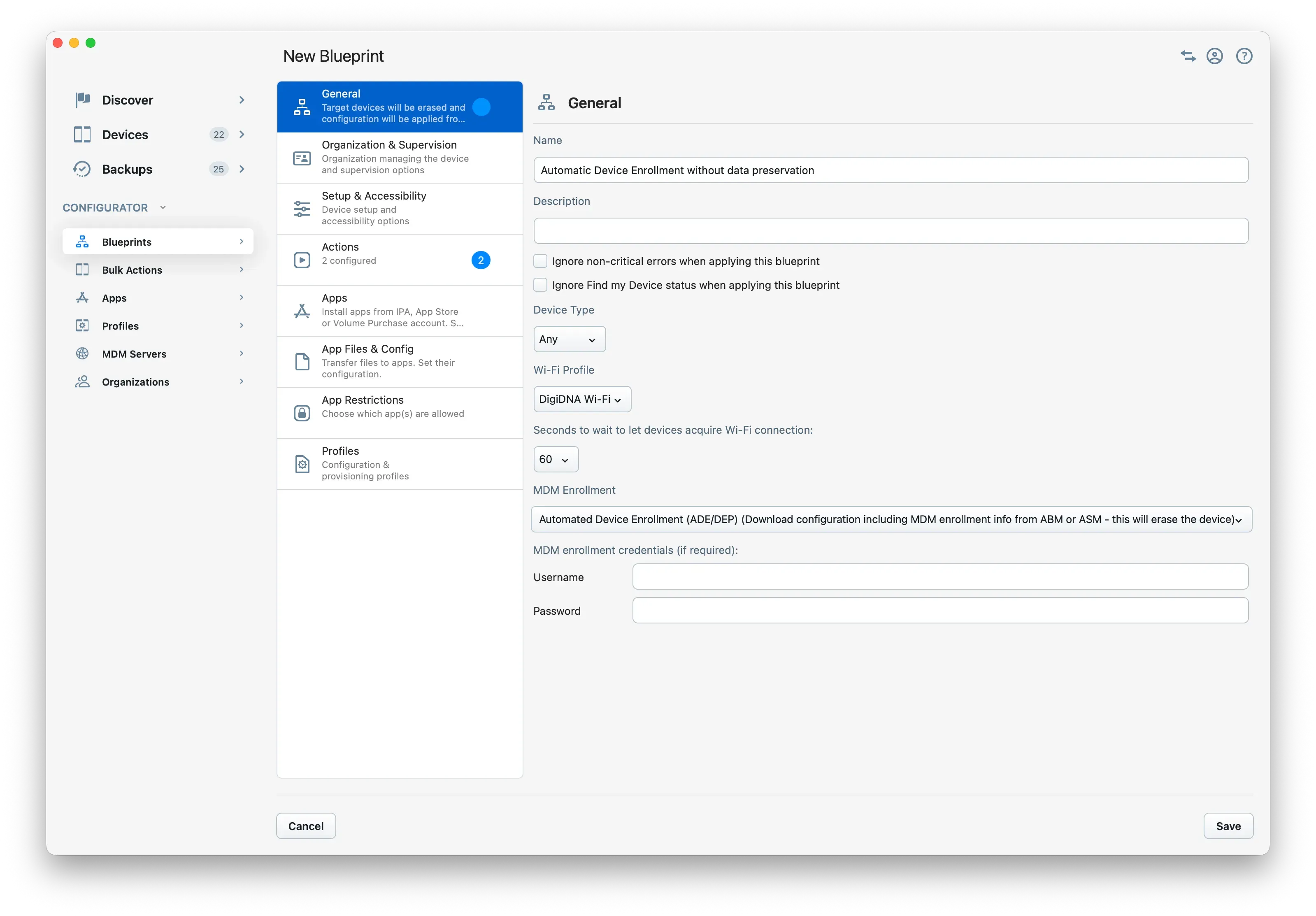
Task: Expand the Devices chevron
Action: pos(242,134)
